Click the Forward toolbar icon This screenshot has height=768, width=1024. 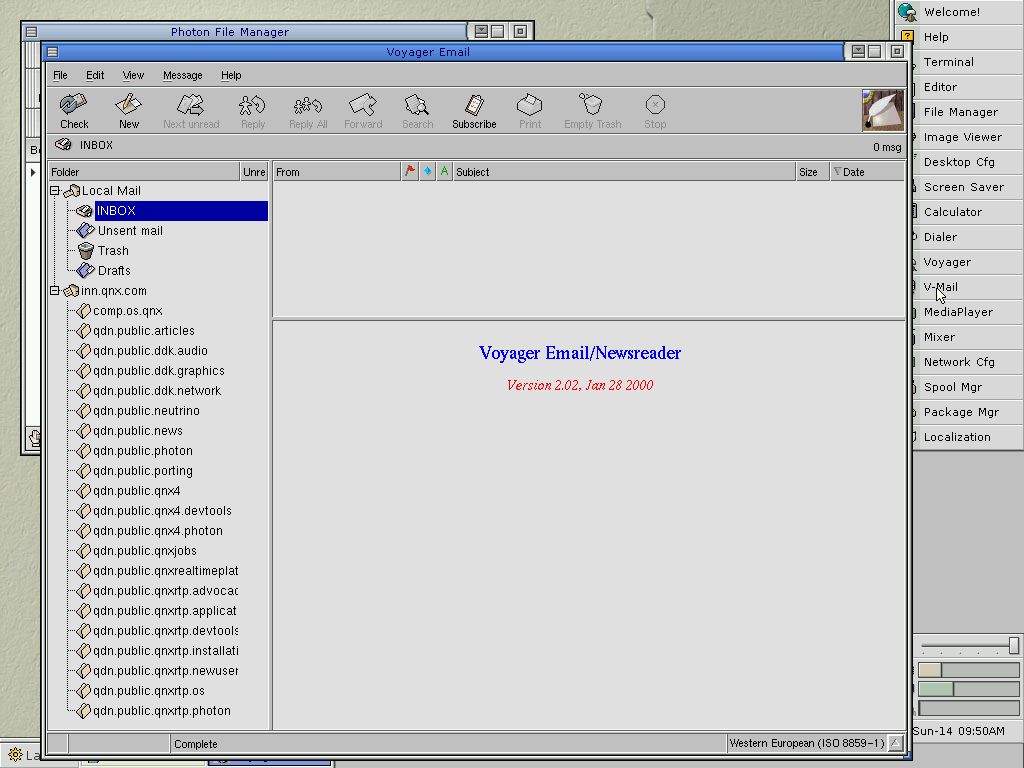point(363,110)
